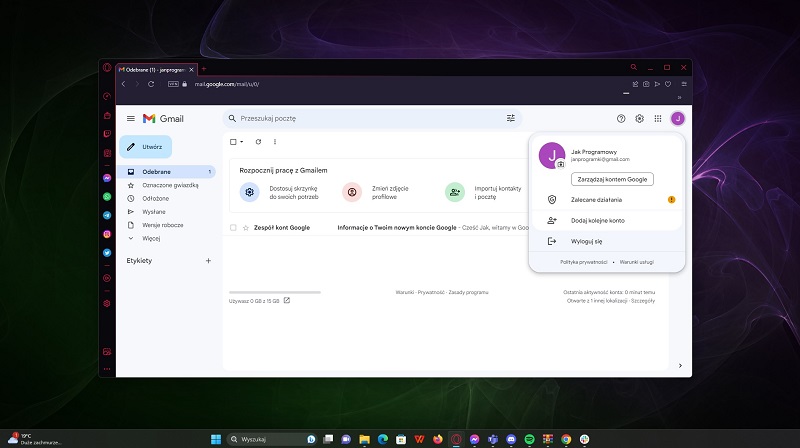The image size is (800, 448).
Task: Change profile photo via avatar camera icon
Action: point(561,164)
